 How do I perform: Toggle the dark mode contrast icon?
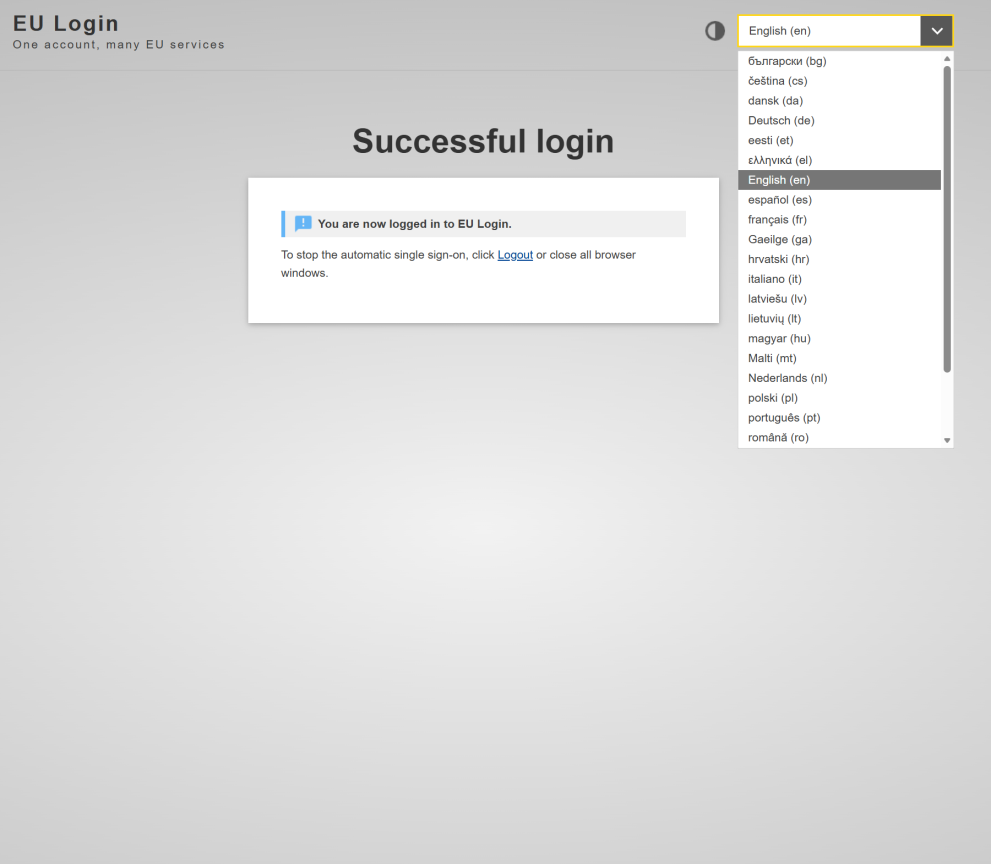click(714, 31)
